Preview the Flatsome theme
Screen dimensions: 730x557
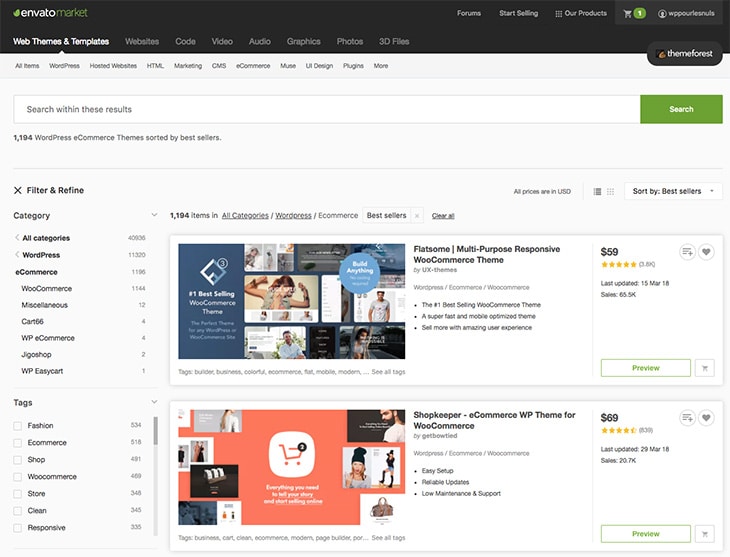point(646,368)
